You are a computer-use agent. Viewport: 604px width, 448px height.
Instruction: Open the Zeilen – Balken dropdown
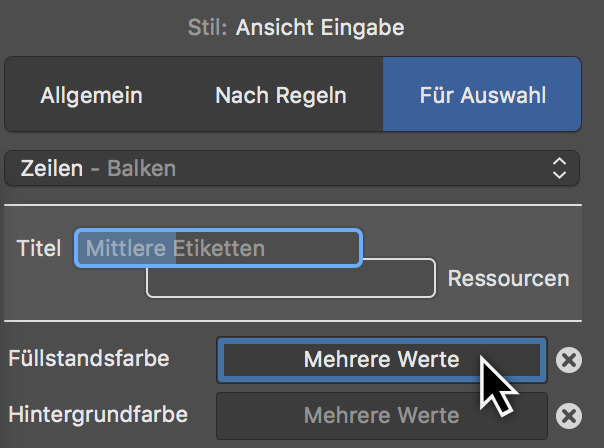coord(292,168)
